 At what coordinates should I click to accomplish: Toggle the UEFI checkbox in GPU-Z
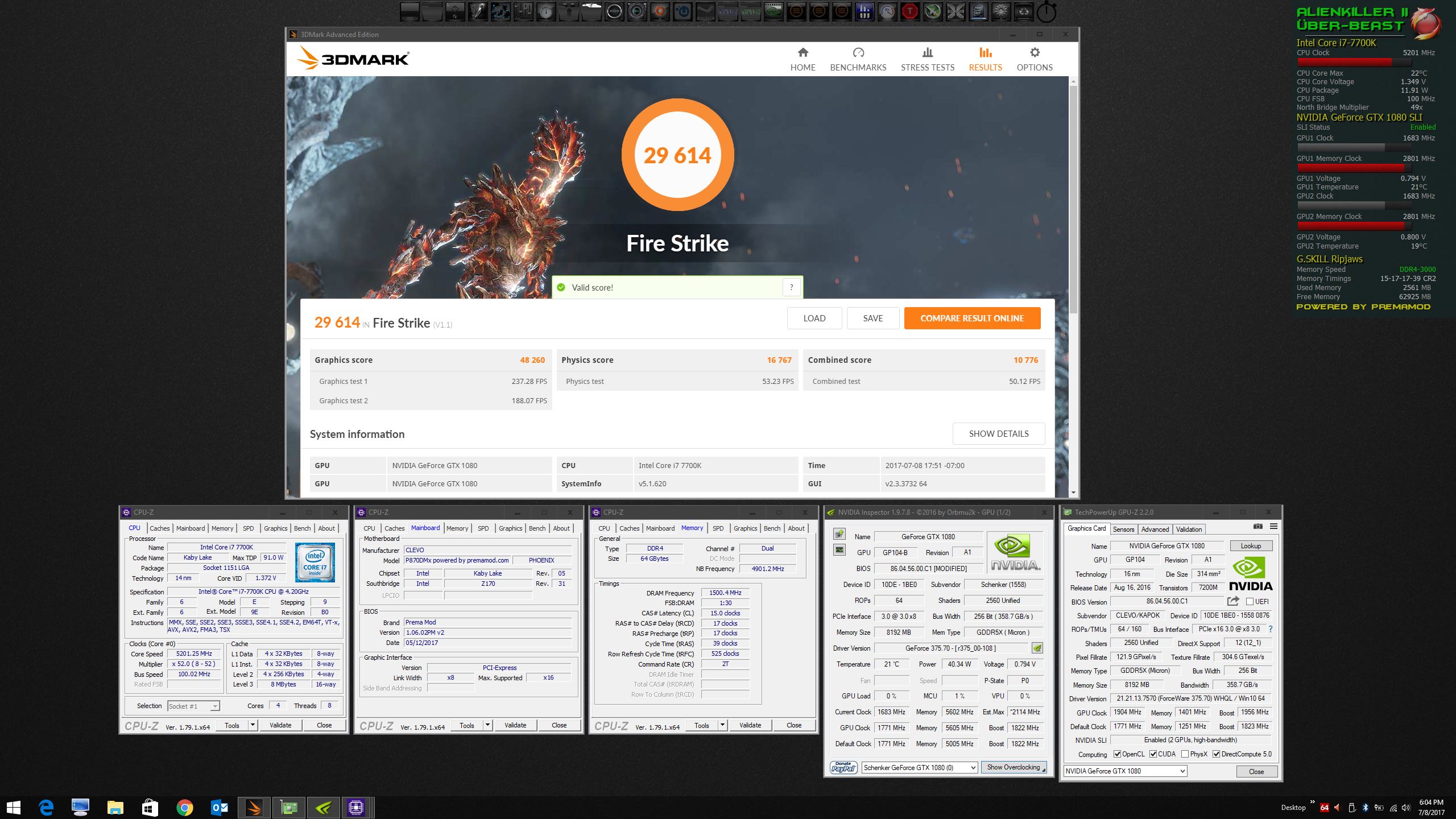tap(1250, 601)
